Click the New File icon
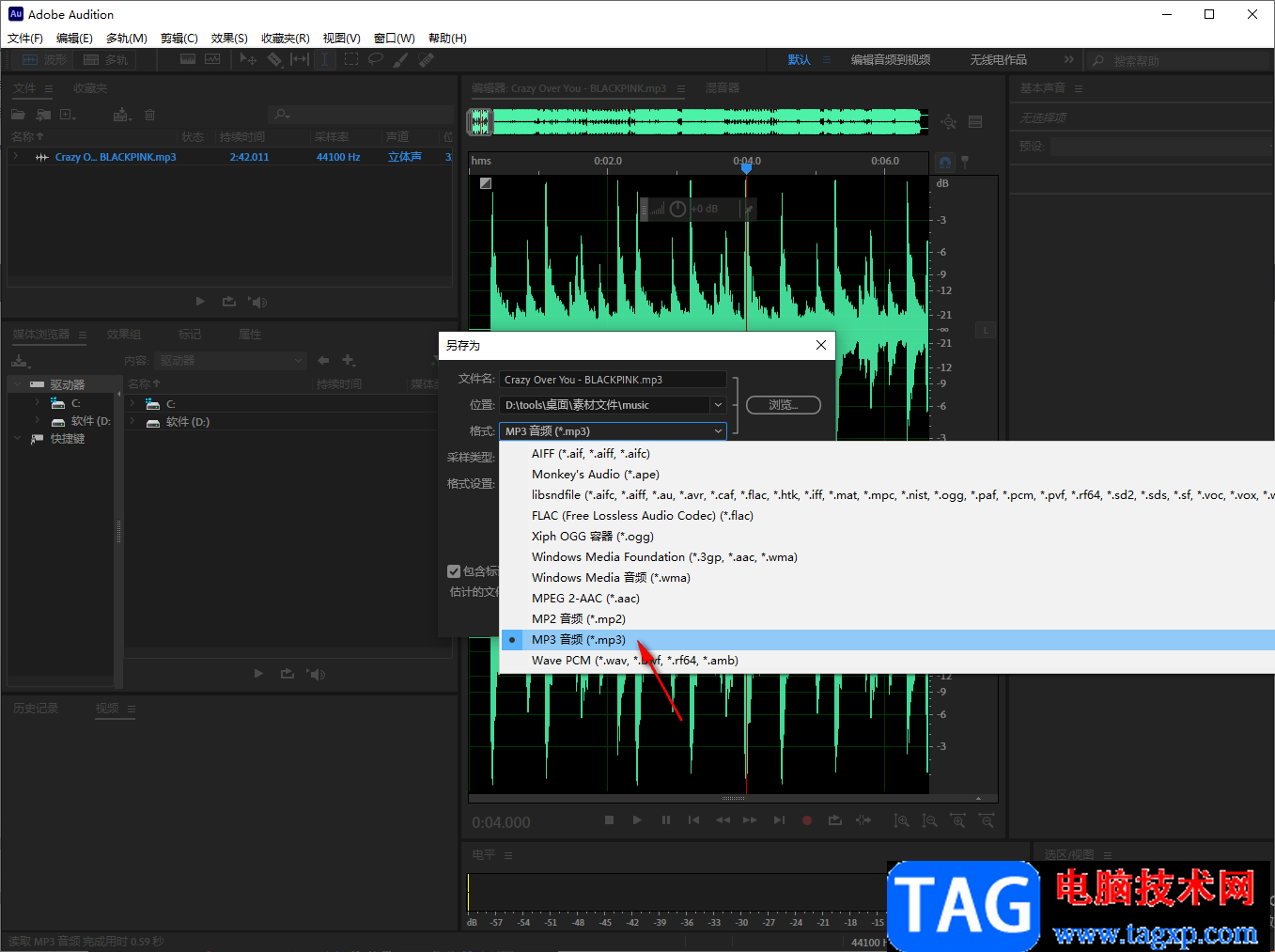1275x952 pixels. pyautogui.click(x=68, y=115)
